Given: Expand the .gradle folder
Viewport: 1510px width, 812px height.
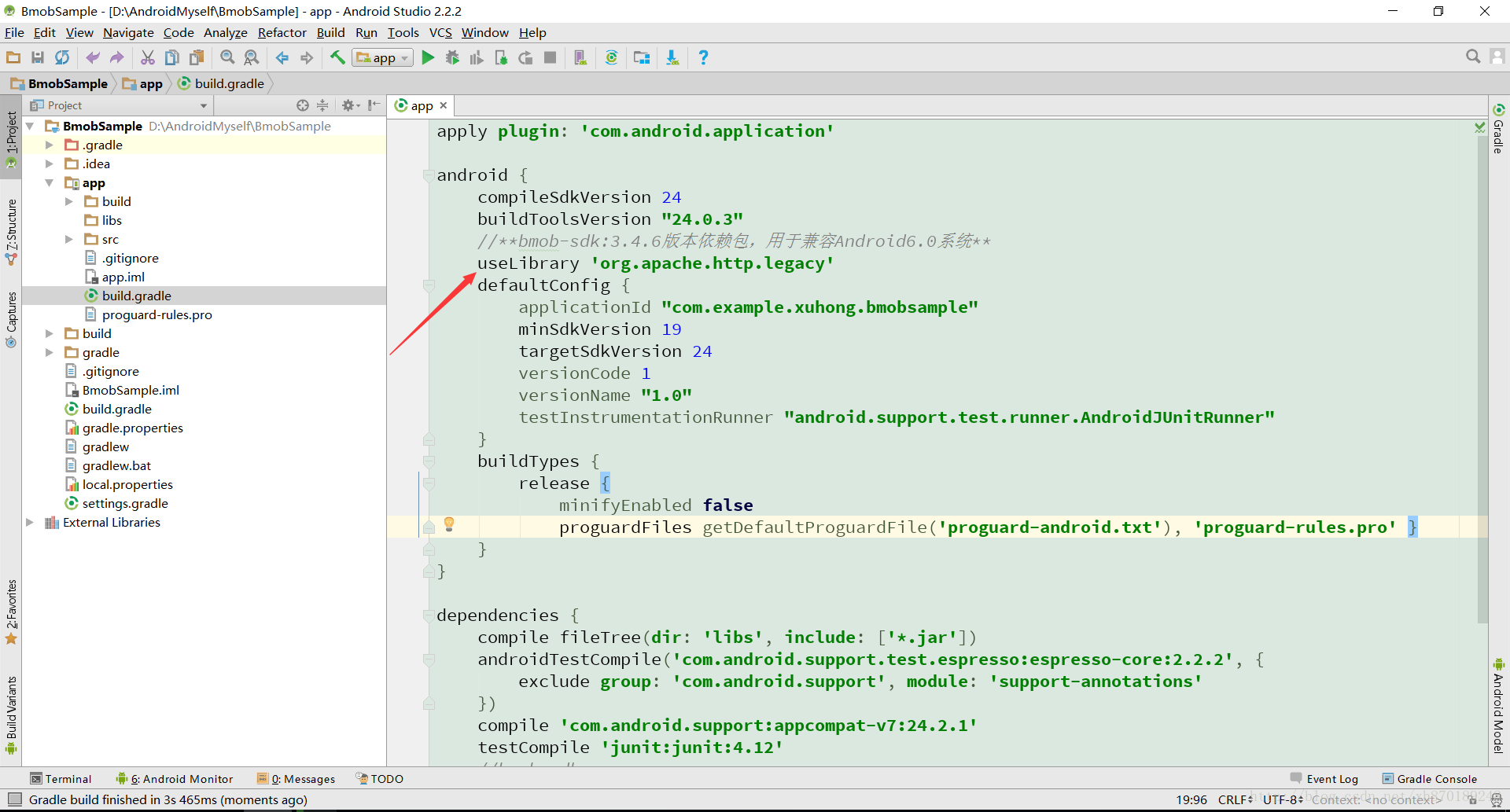Looking at the screenshot, I should tap(49, 145).
